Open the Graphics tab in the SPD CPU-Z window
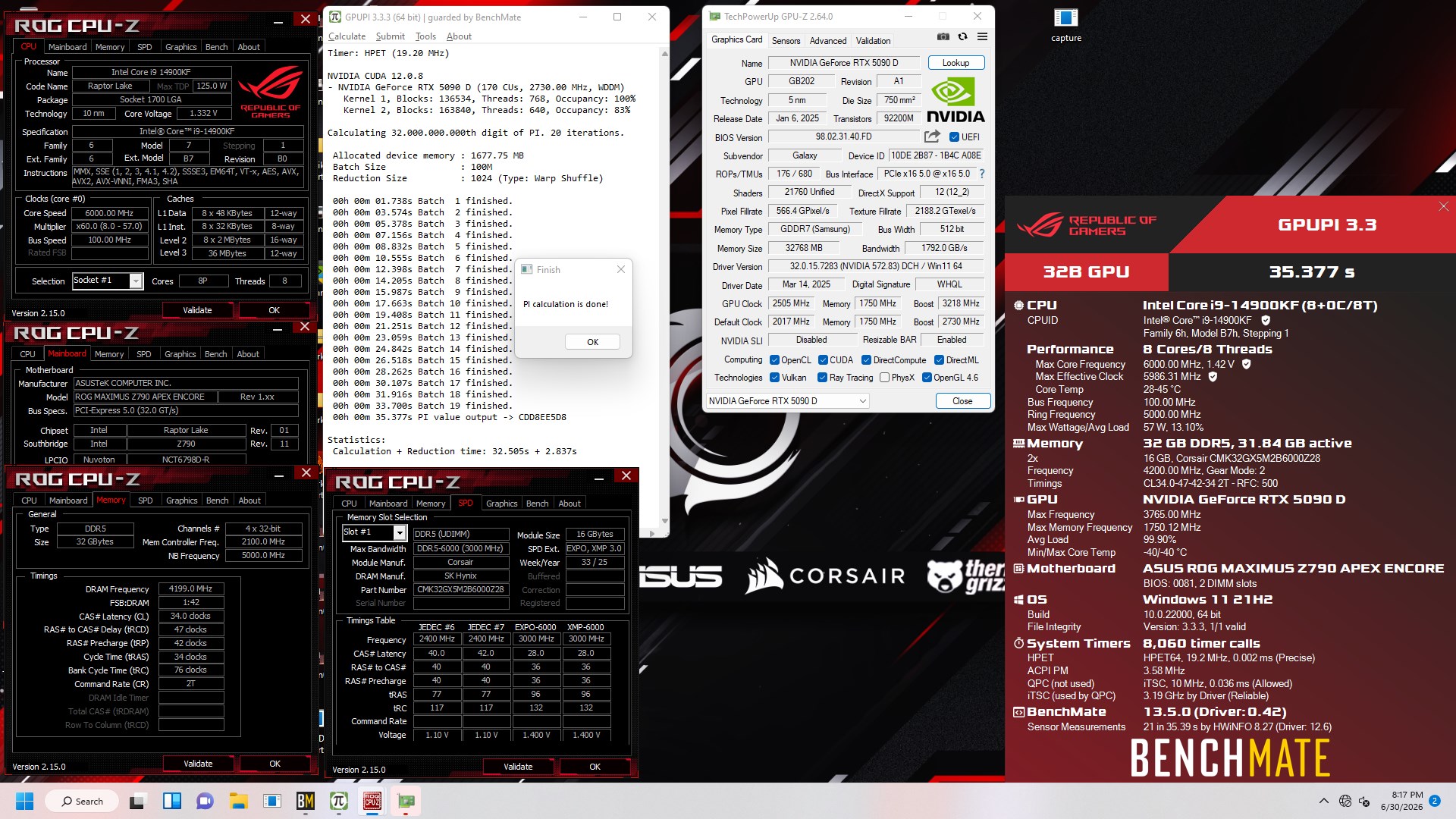Image resolution: width=1456 pixels, height=819 pixels. tap(501, 504)
